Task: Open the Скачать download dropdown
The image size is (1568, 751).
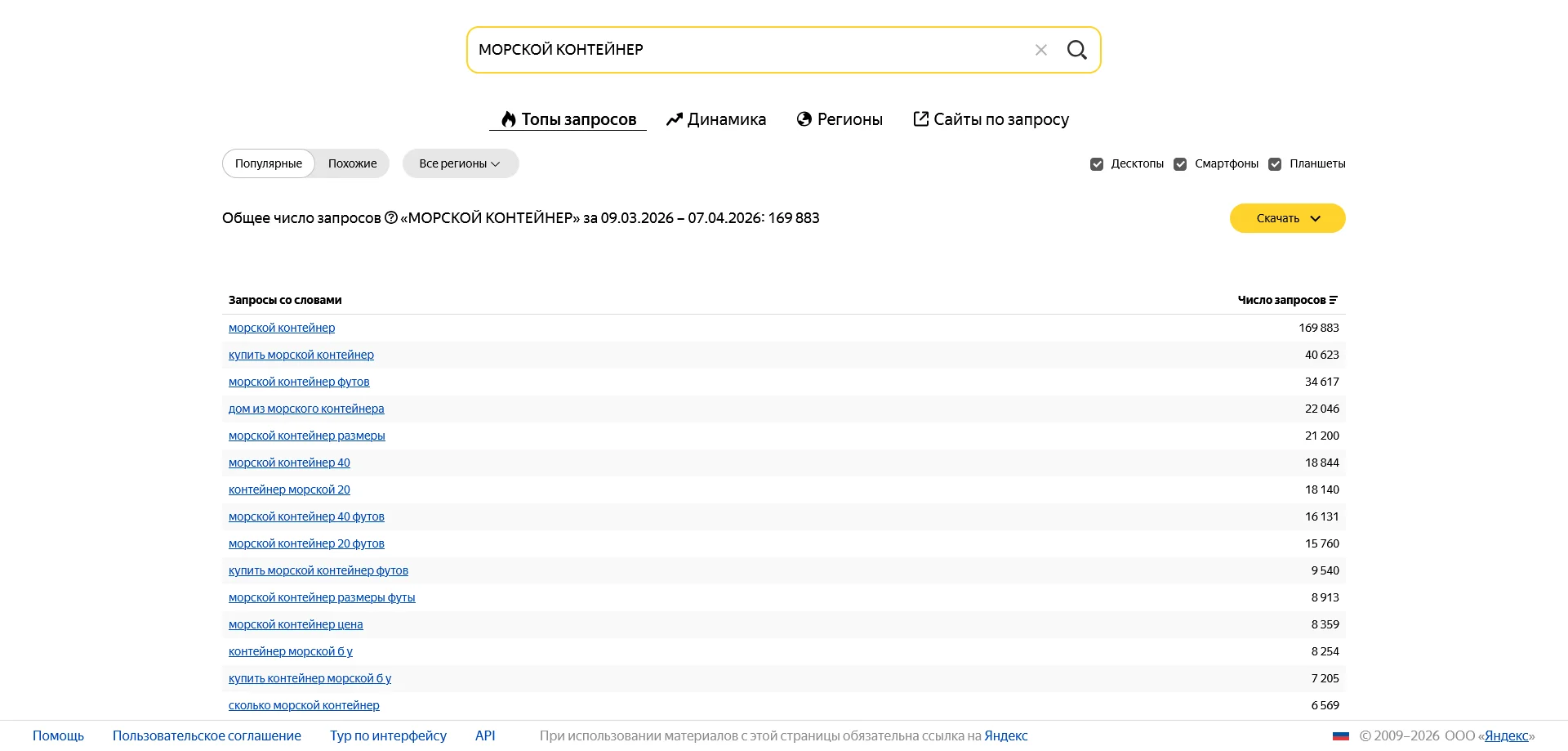Action: (x=1288, y=218)
